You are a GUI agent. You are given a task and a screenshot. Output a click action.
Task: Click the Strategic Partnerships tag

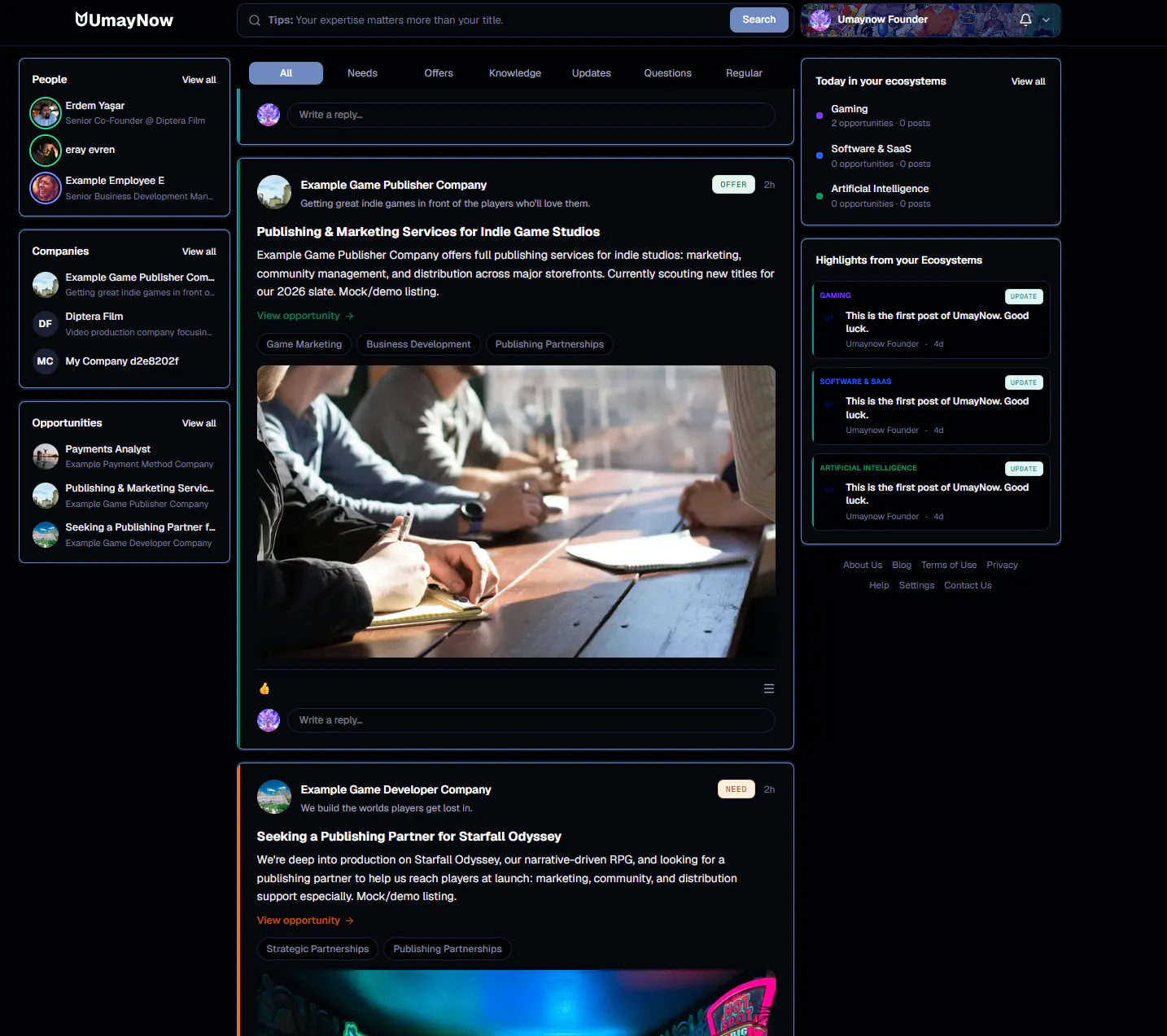[317, 949]
